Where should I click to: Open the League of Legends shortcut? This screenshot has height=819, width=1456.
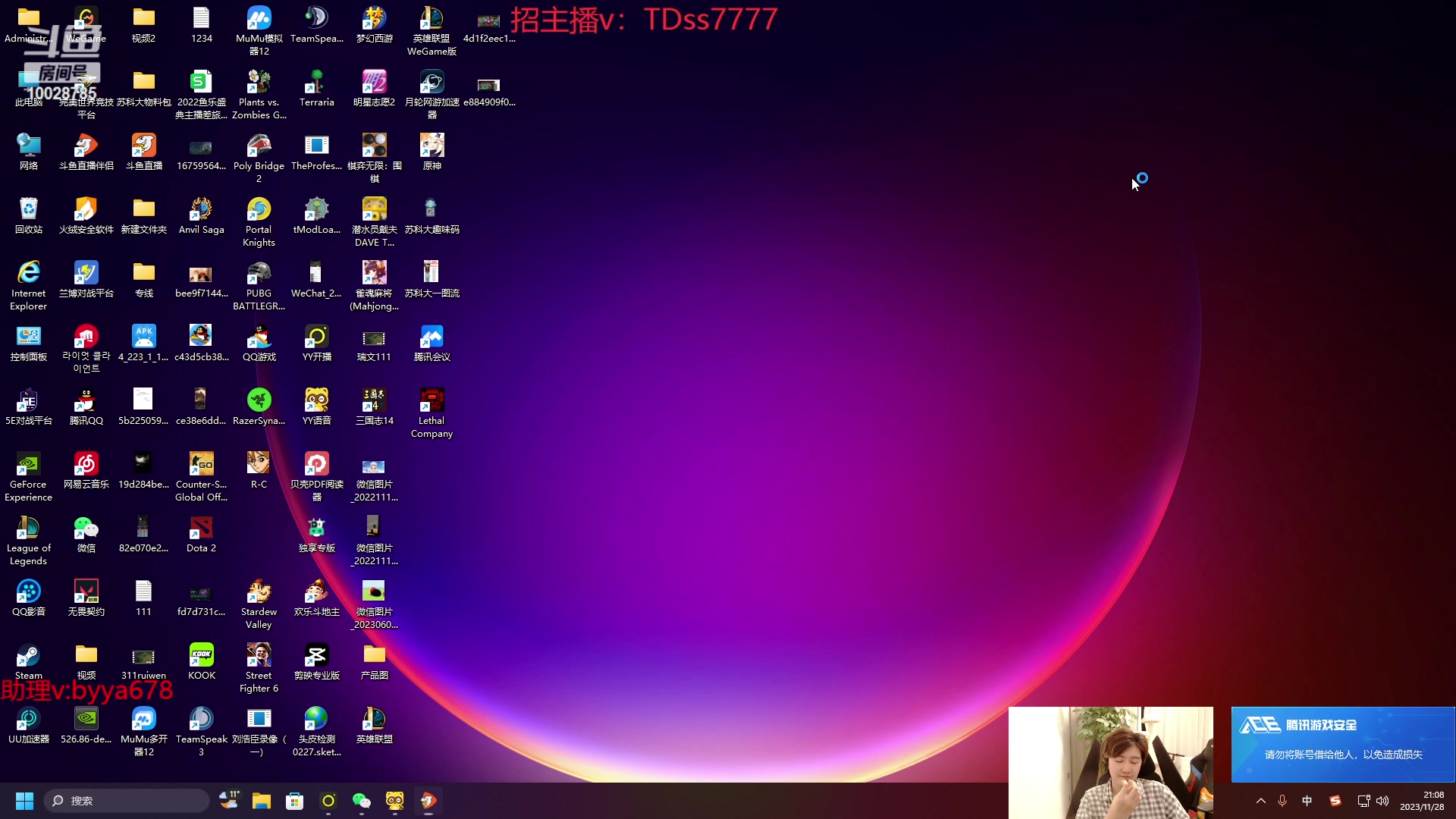point(28,540)
